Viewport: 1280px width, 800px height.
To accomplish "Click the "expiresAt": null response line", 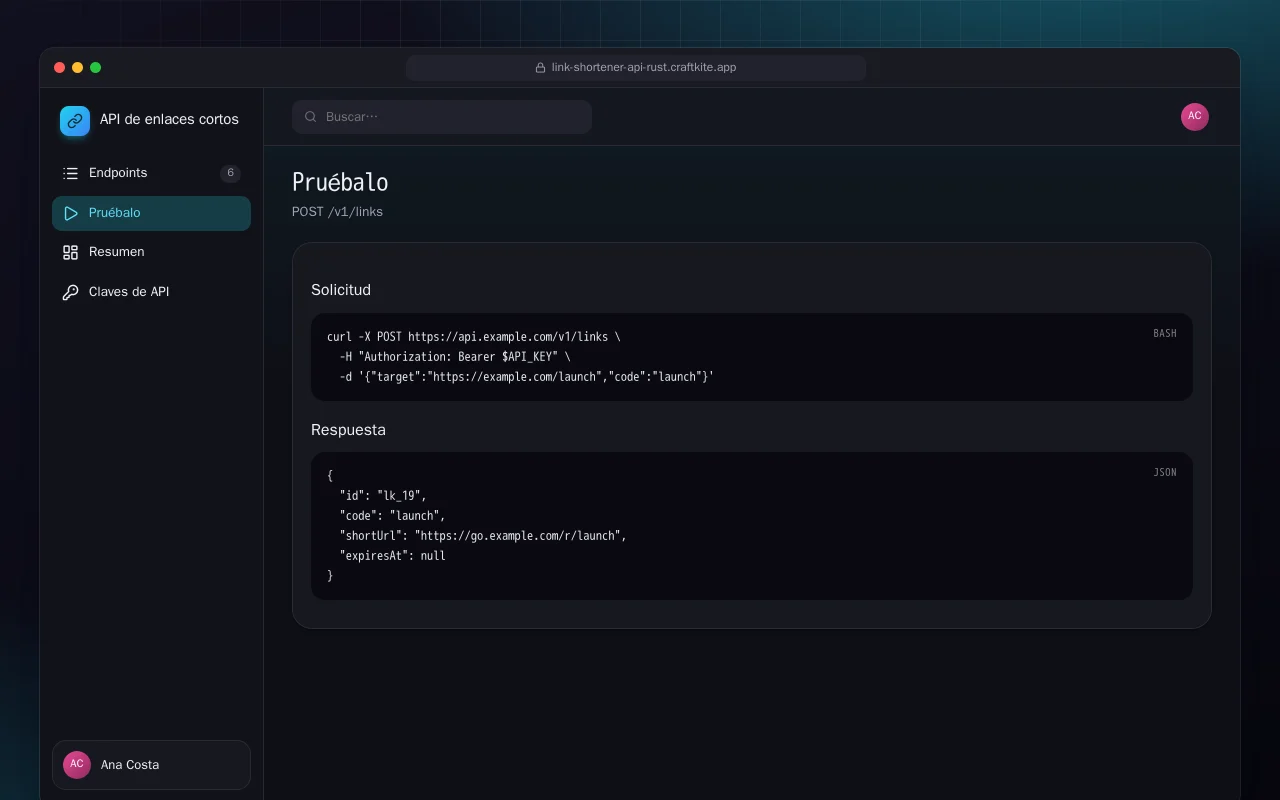I will click(392, 556).
